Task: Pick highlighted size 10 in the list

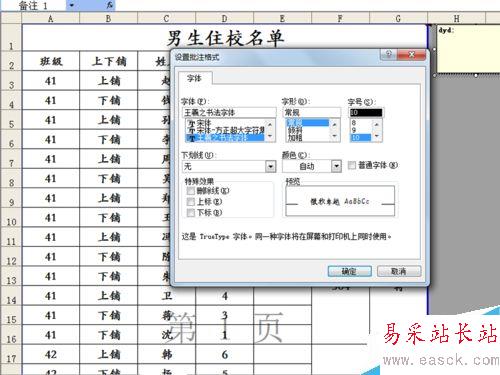Action: coord(360,137)
